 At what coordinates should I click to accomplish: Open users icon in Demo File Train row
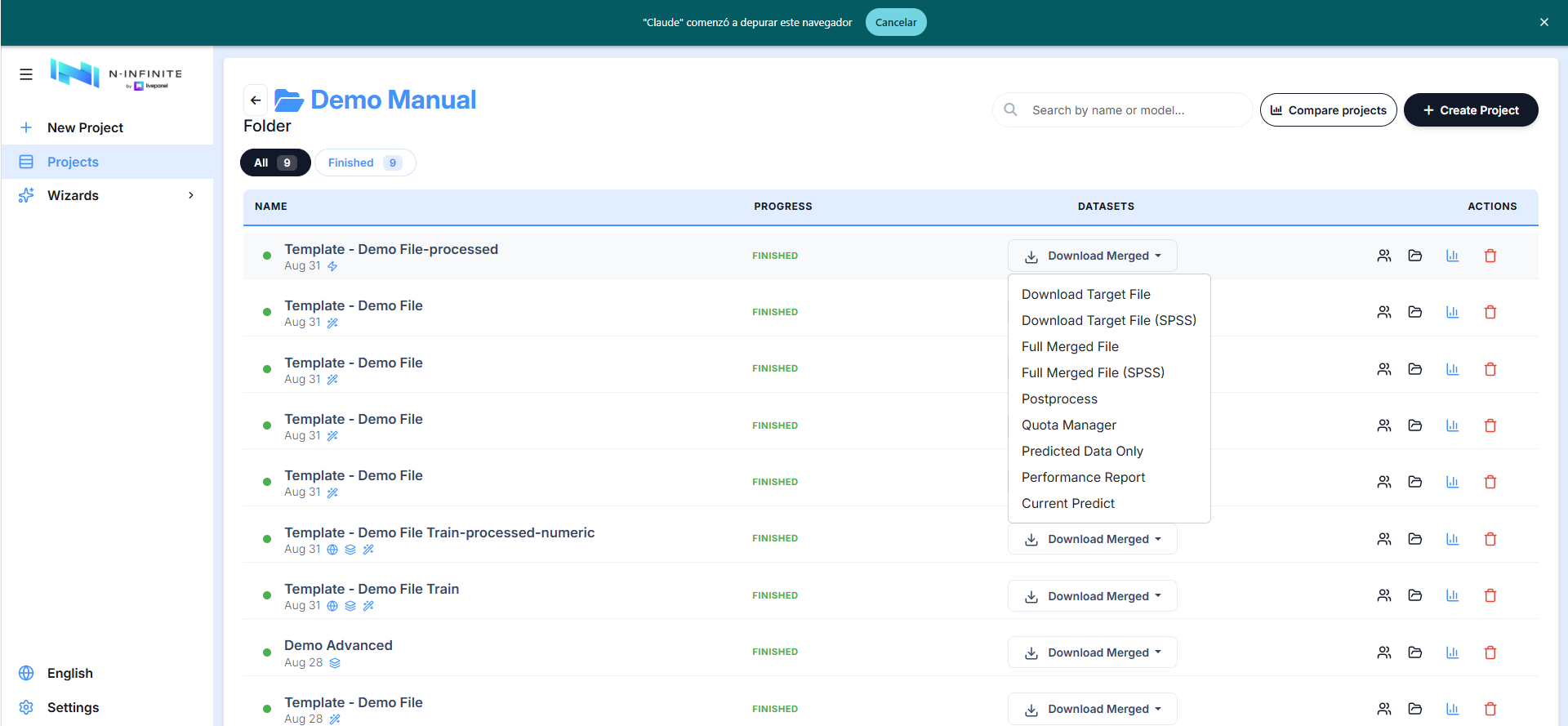point(1384,595)
